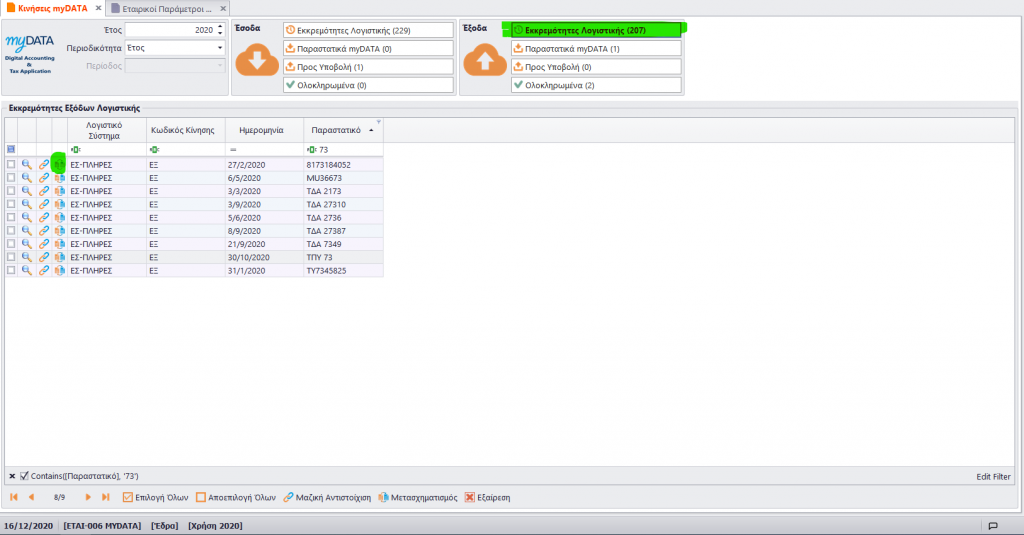The width and height of the screenshot is (1024, 535).
Task: Switch to the Εταιρικοί Παράμετροι tab
Action: [x=167, y=8]
